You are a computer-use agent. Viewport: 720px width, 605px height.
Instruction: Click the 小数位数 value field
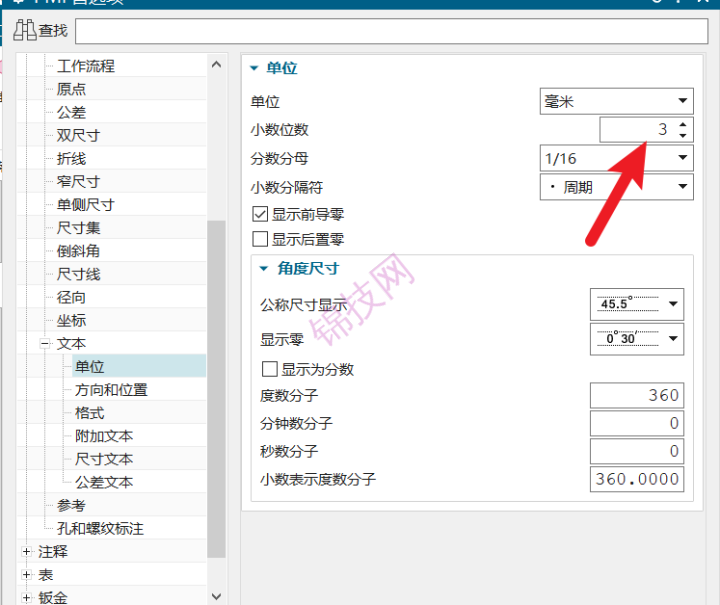[636, 130]
